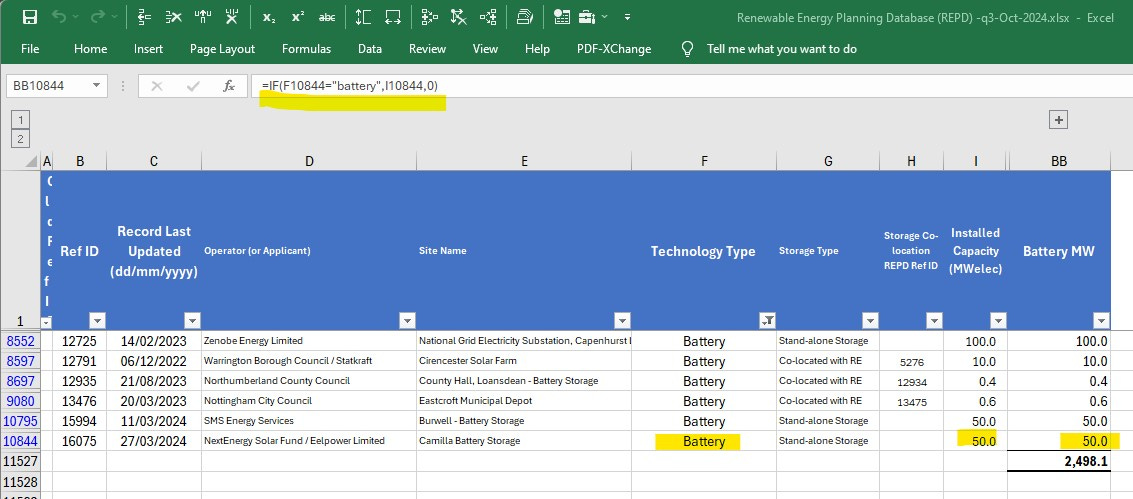Open the Operator (or Applicant) filter dropdown
This screenshot has height=499, width=1133.
tap(407, 321)
